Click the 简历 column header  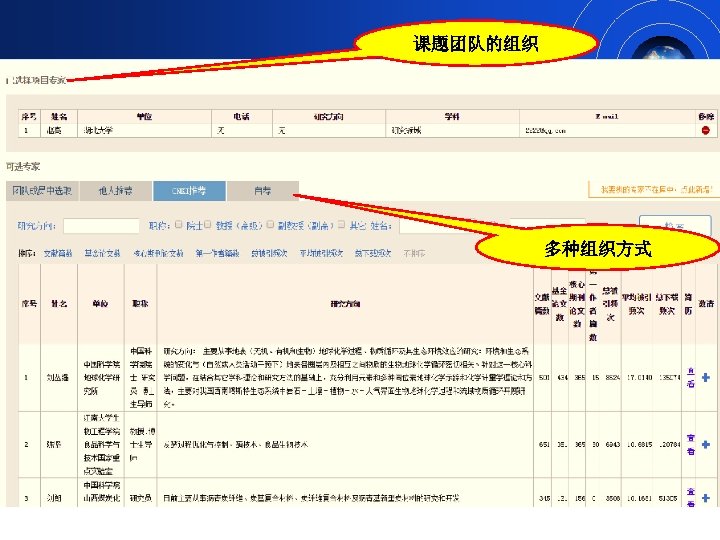click(688, 304)
